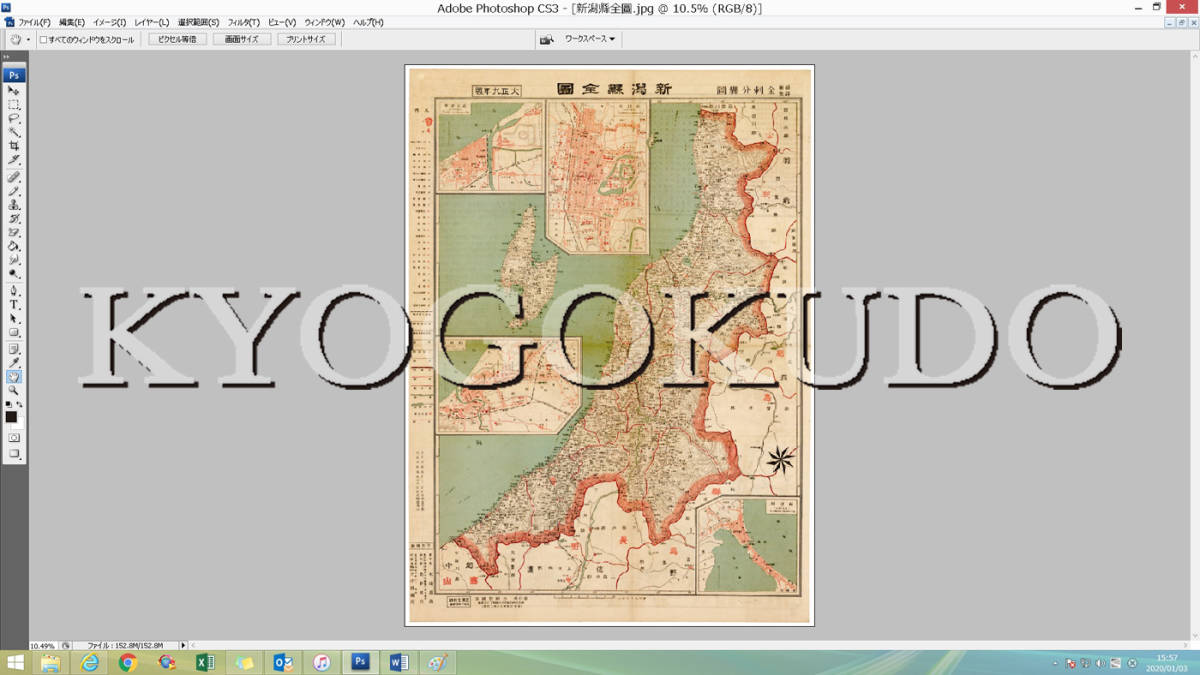This screenshot has height=675, width=1200.
Task: Swap foreground and background colors
Action: click(20, 404)
